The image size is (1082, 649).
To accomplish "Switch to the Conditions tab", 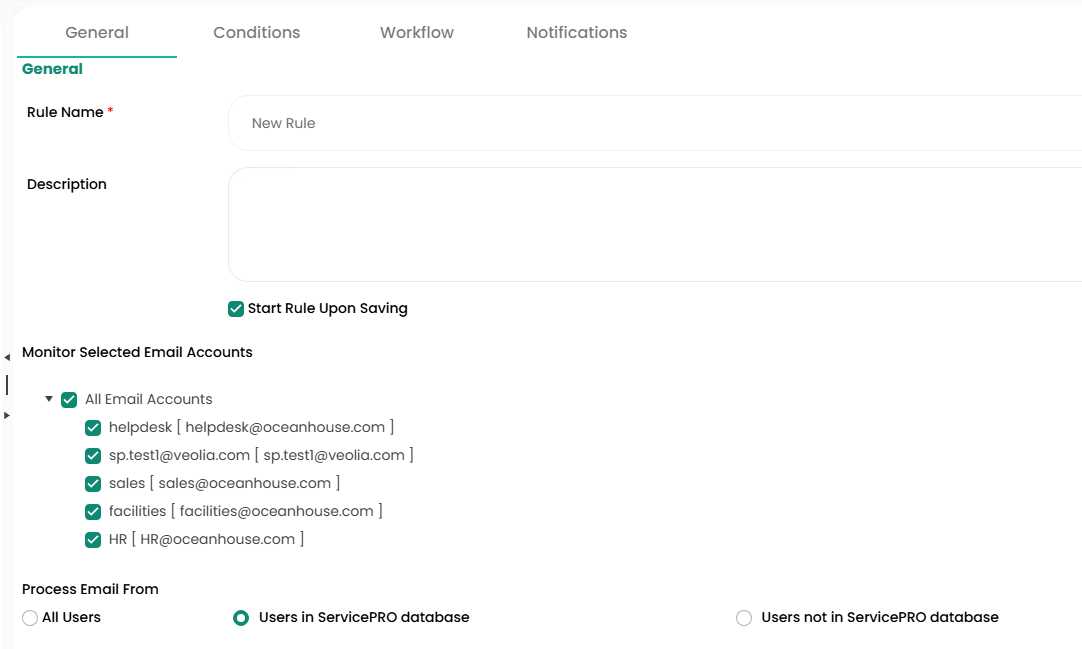I will pyautogui.click(x=257, y=33).
